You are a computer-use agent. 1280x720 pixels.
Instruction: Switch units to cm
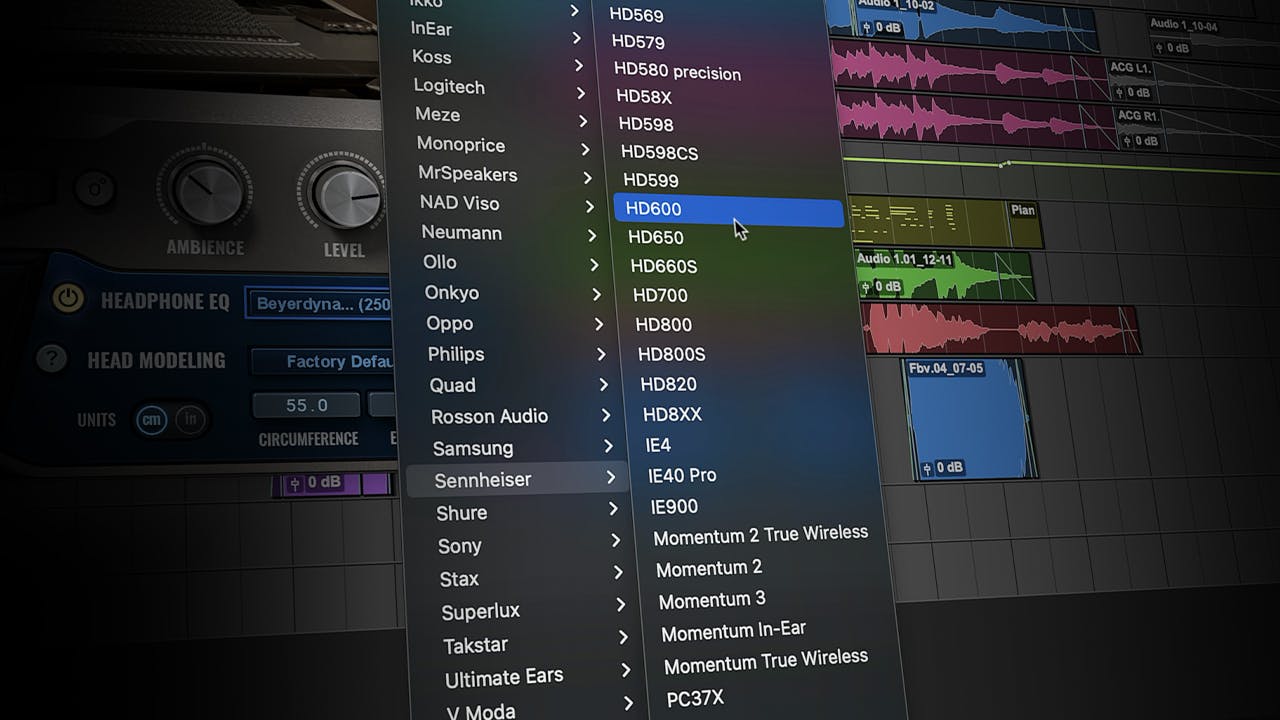151,420
